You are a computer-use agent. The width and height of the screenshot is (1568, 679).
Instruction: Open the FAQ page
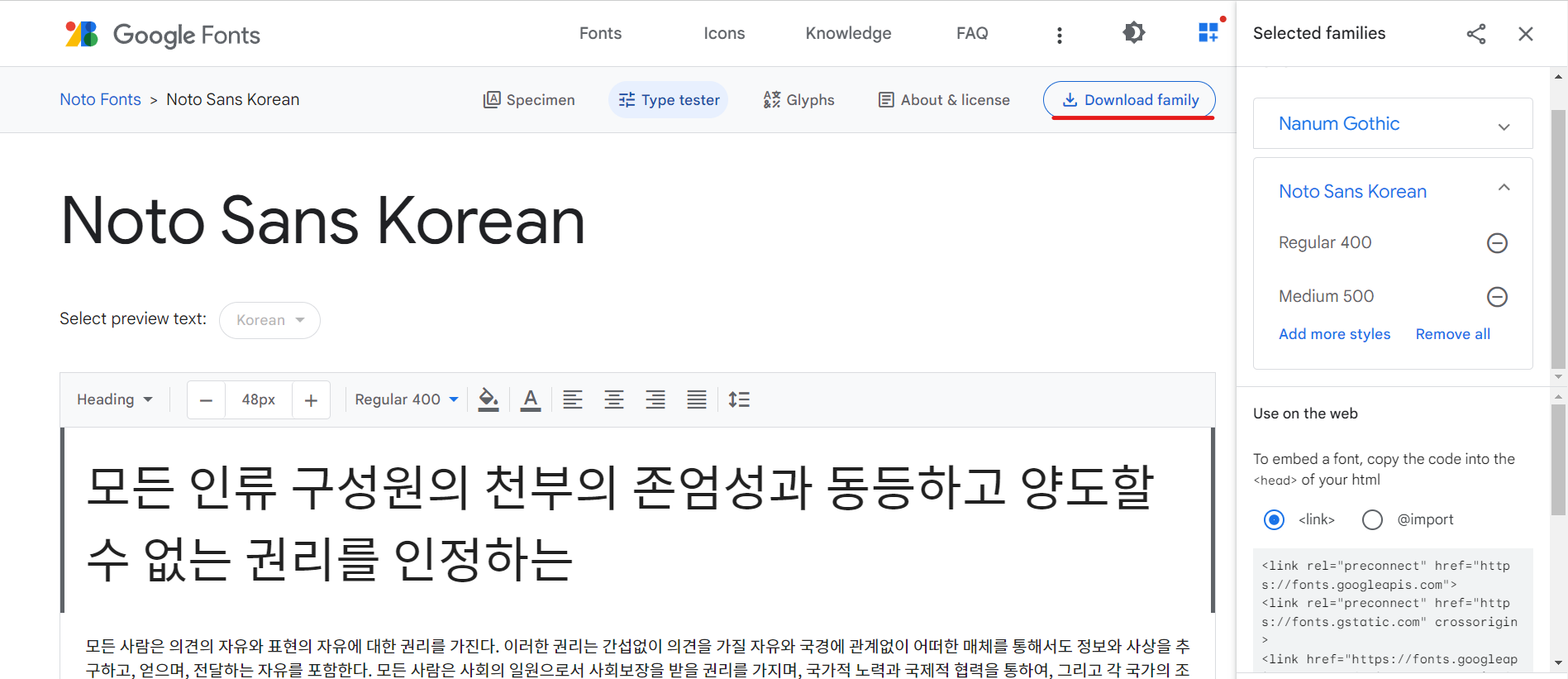click(972, 33)
